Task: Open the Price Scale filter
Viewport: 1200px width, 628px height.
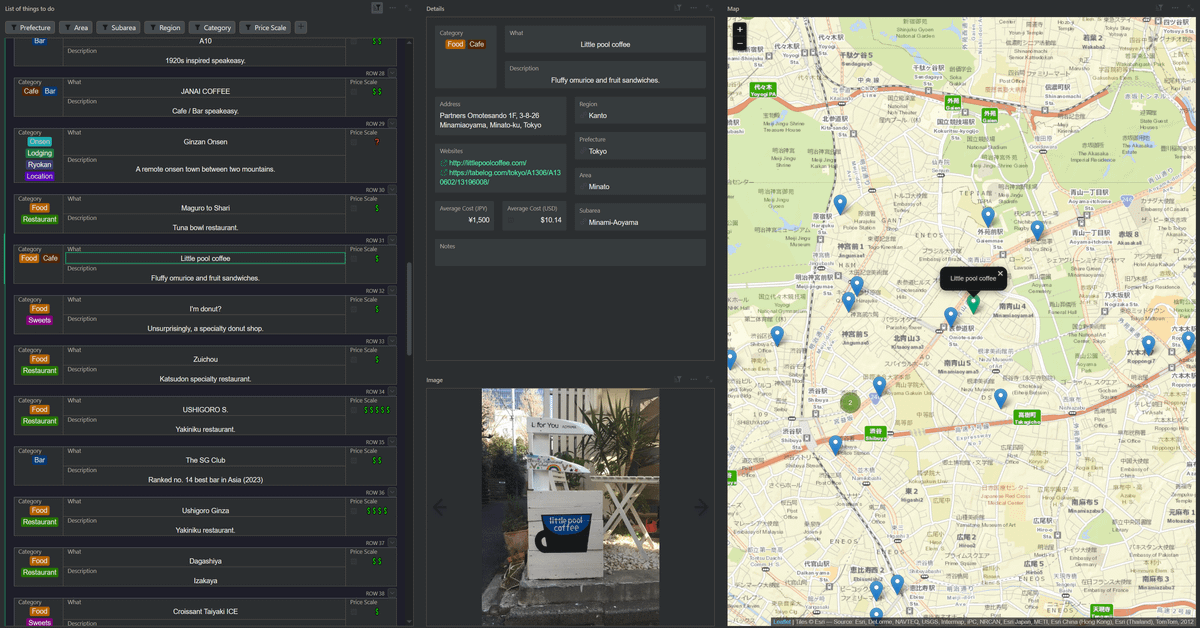Action: tap(266, 28)
